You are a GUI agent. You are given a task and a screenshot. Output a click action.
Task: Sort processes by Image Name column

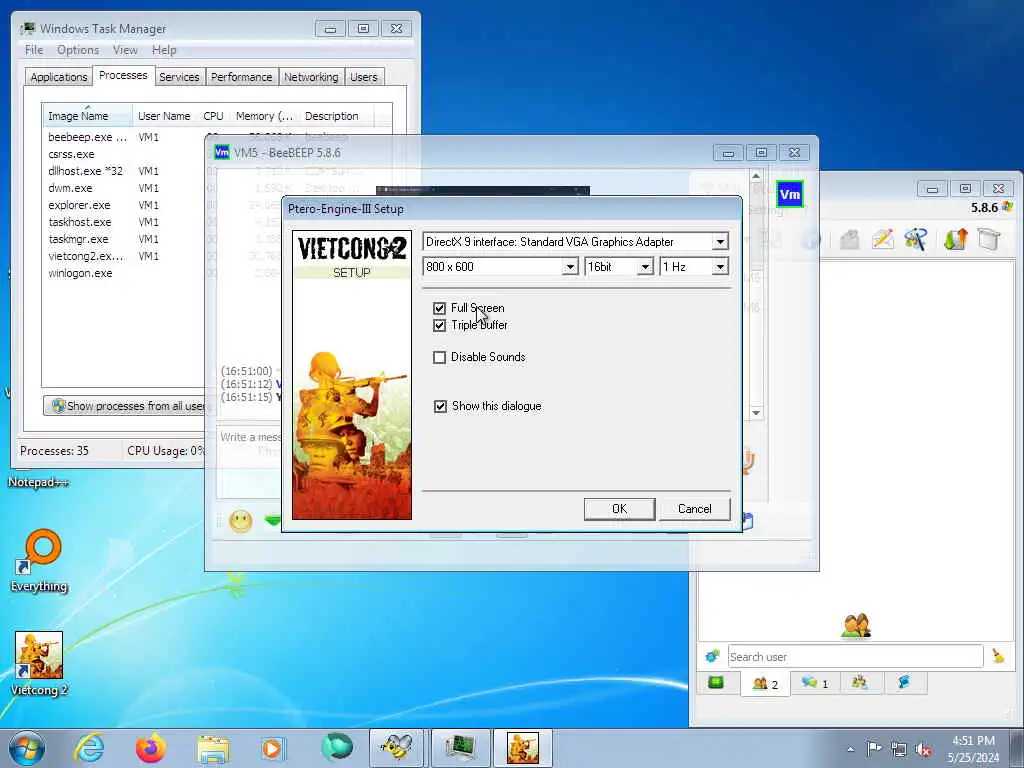click(x=87, y=116)
